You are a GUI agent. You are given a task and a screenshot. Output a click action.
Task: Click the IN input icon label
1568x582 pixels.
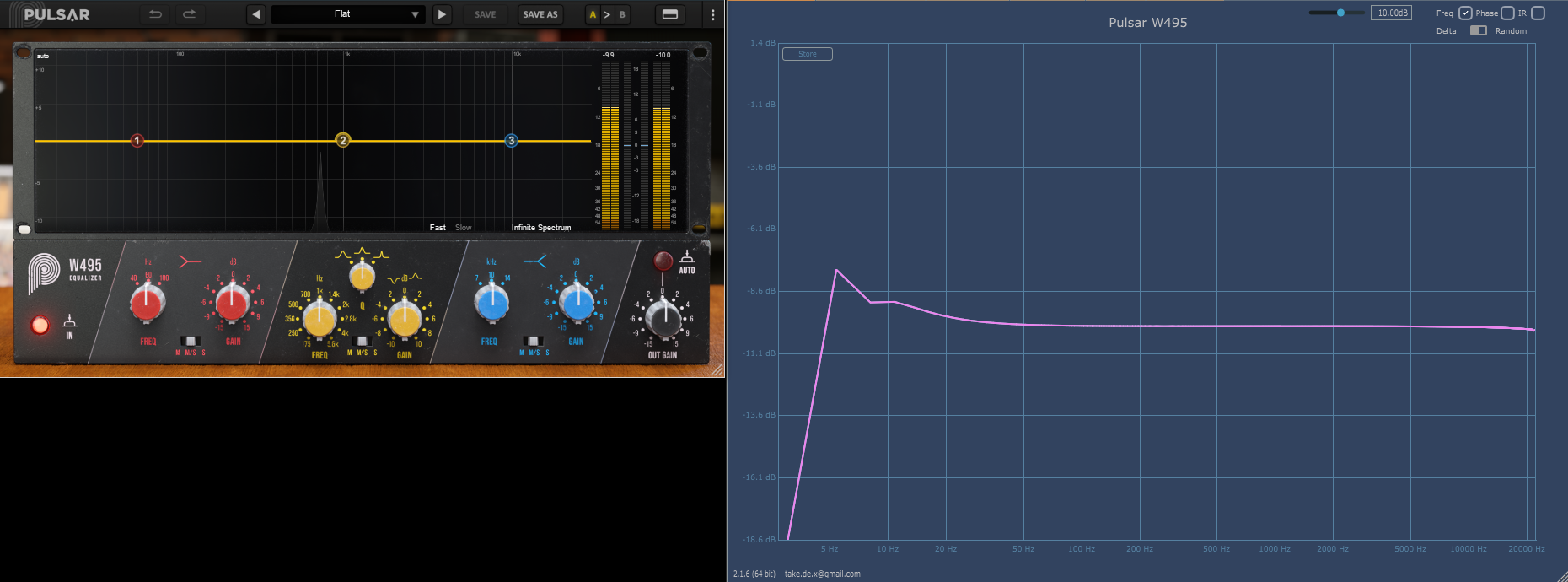click(x=70, y=326)
